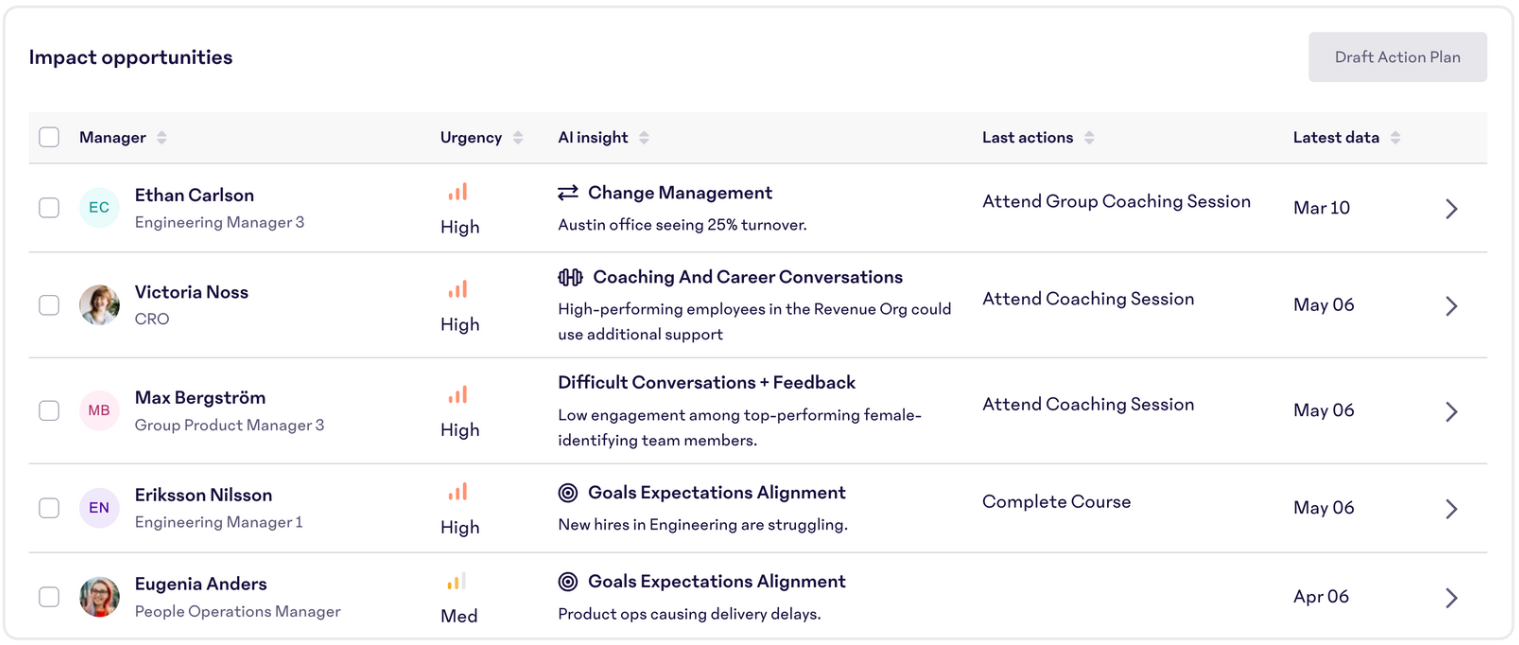Click Victoria Noss's profile photo
Image resolution: width=1519 pixels, height=645 pixels.
tap(99, 305)
